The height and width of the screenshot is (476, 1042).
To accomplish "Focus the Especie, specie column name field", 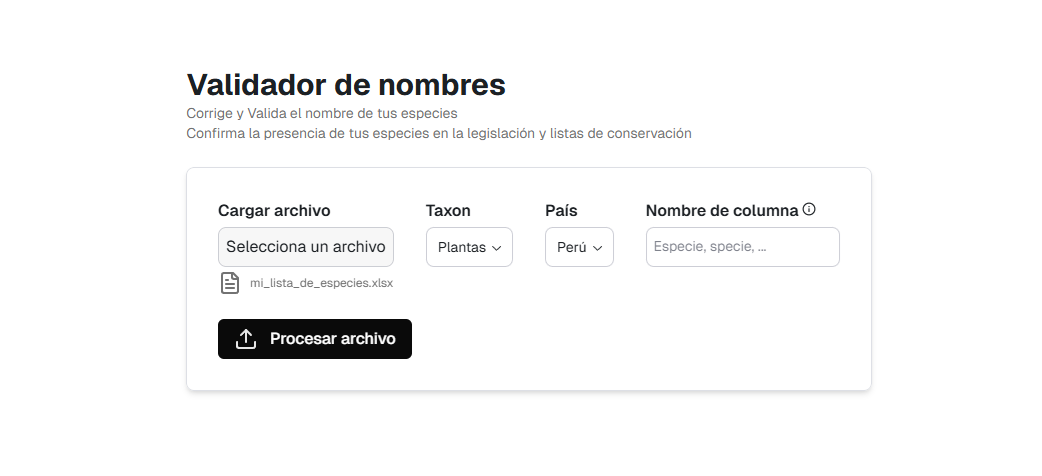I will (742, 247).
